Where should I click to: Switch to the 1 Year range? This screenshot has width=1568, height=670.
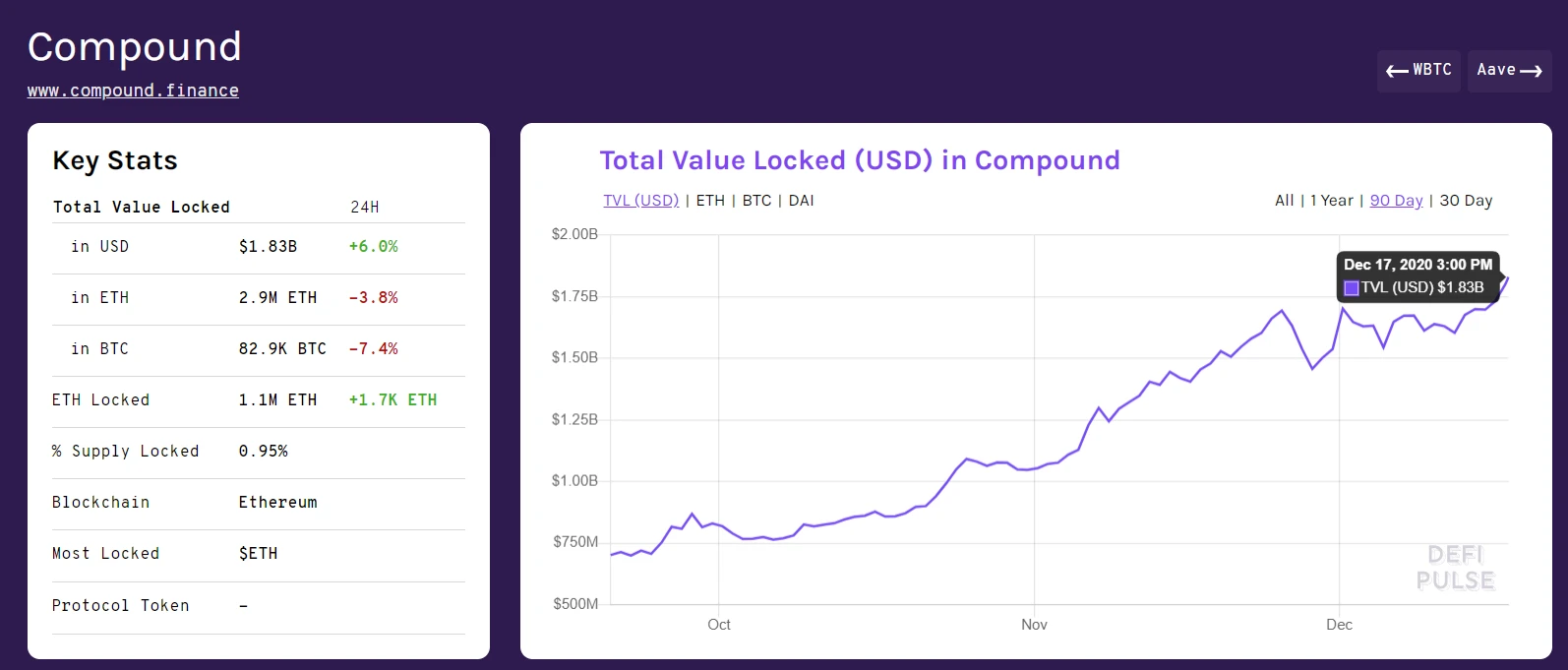point(1330,200)
